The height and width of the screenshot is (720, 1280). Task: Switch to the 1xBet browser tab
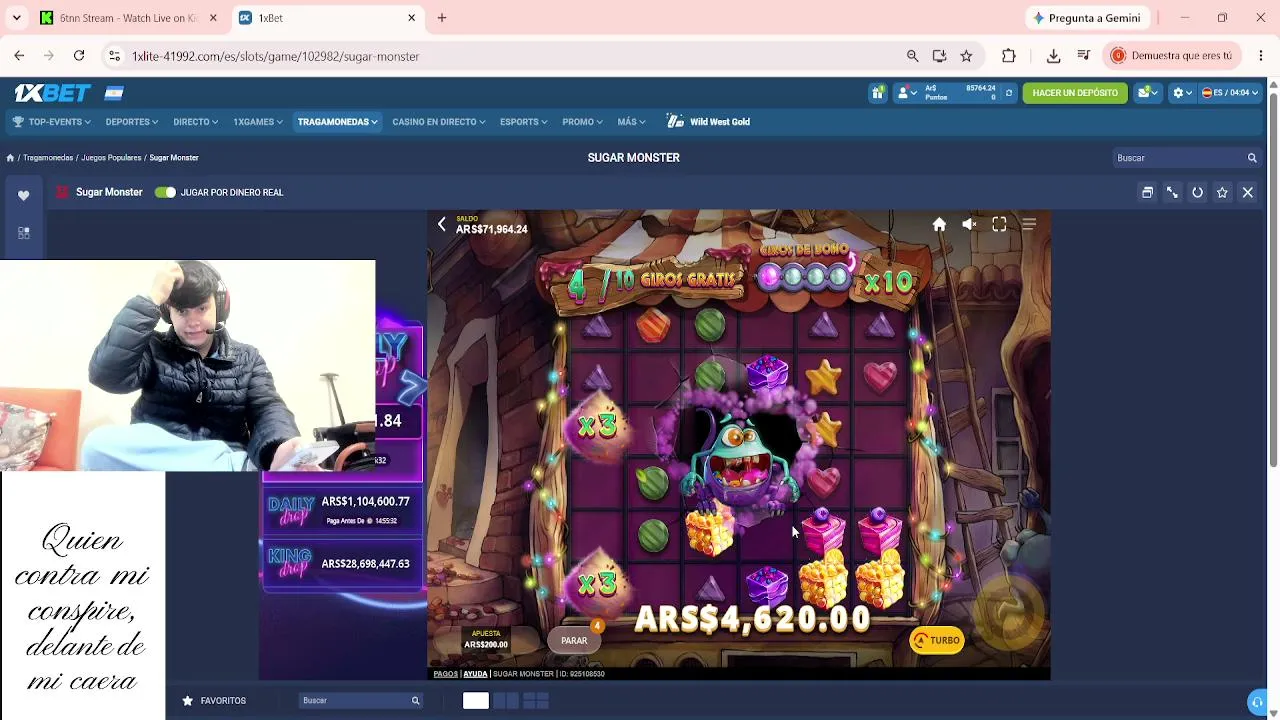pyautogui.click(x=328, y=18)
